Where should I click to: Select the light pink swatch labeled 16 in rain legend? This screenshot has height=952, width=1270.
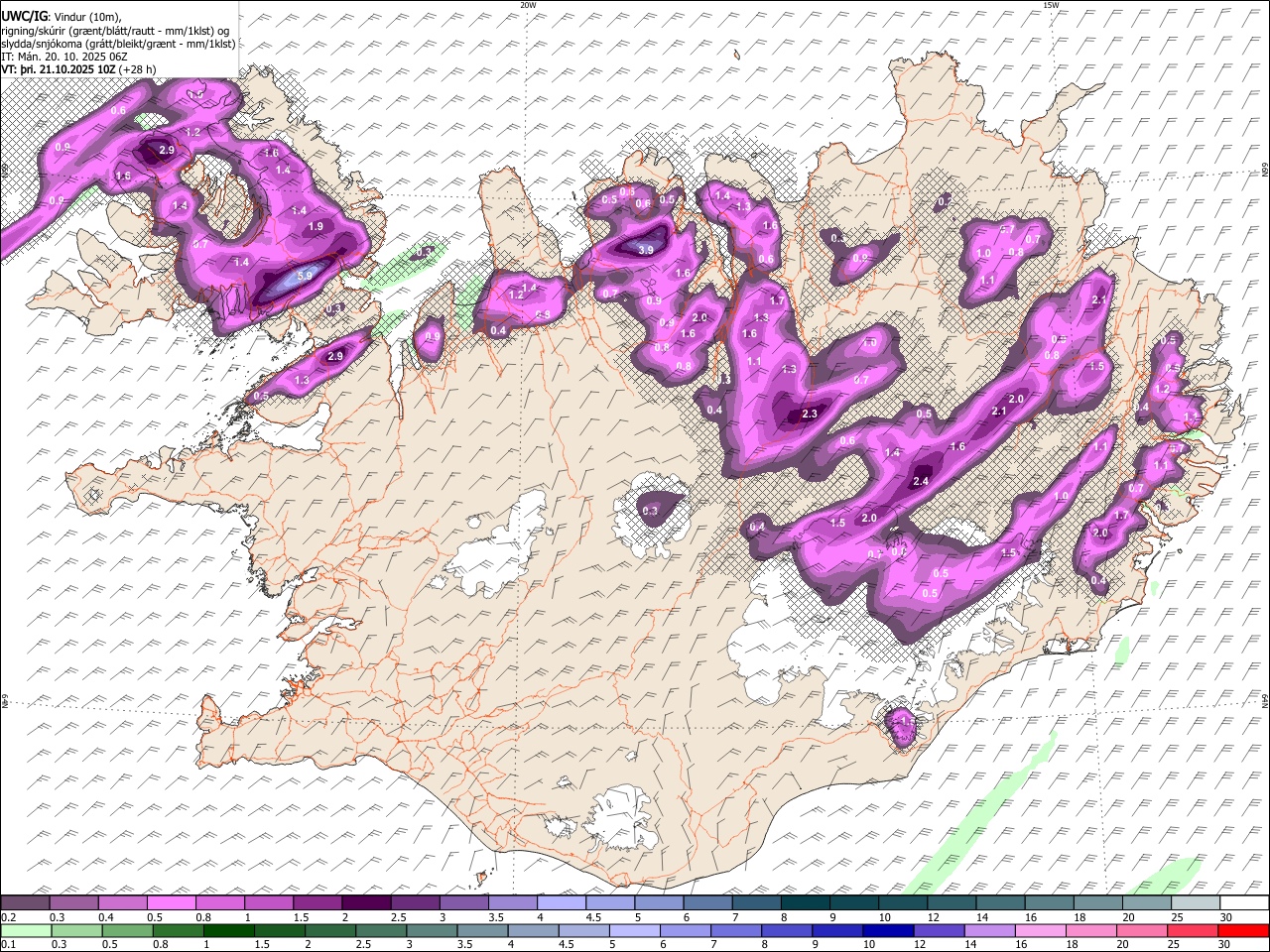[1042, 930]
